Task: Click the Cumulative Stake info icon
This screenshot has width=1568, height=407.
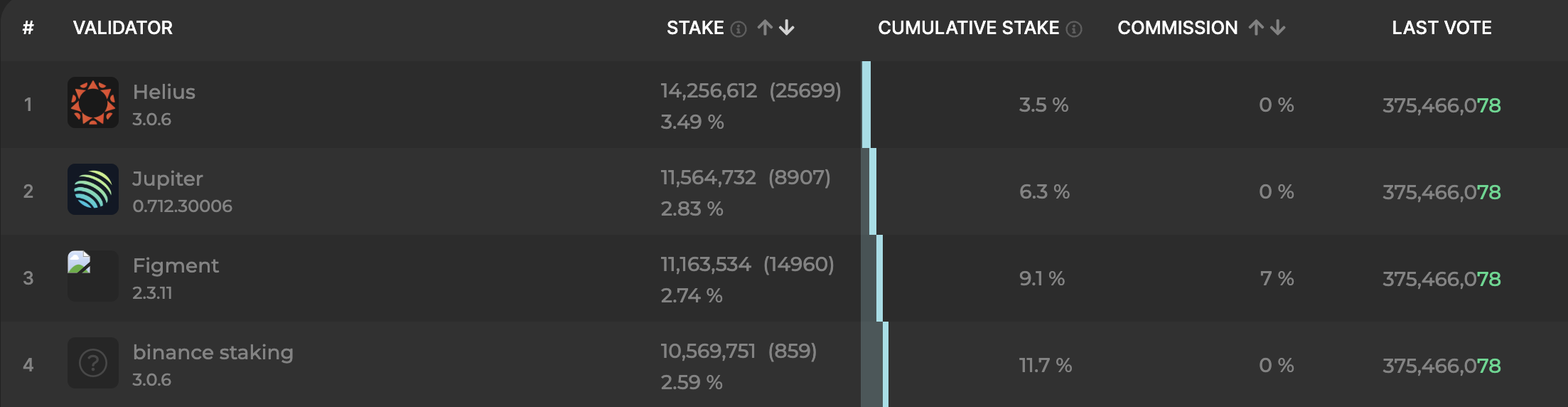Action: (x=1074, y=29)
